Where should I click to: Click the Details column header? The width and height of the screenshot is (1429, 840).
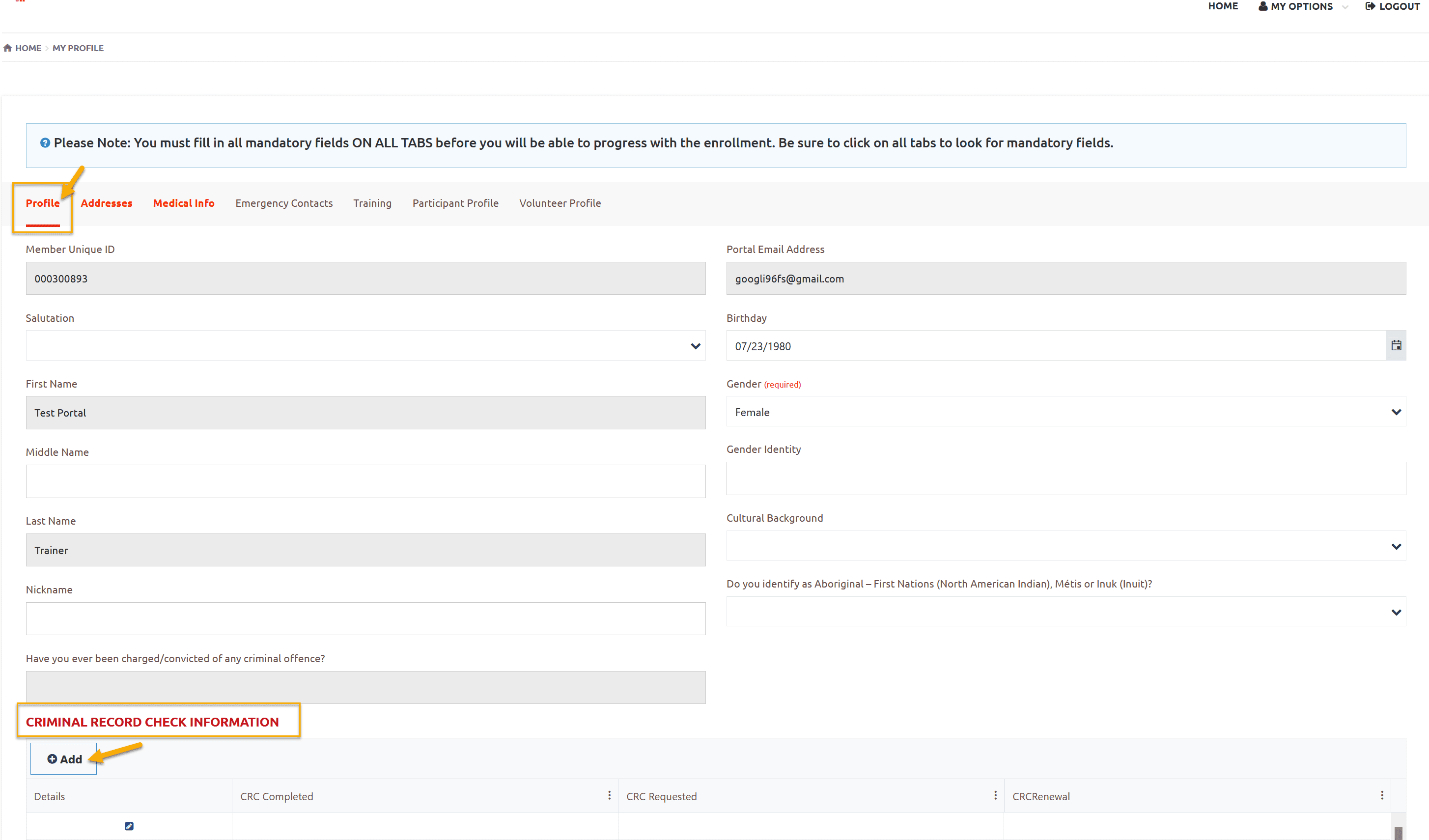[x=49, y=796]
